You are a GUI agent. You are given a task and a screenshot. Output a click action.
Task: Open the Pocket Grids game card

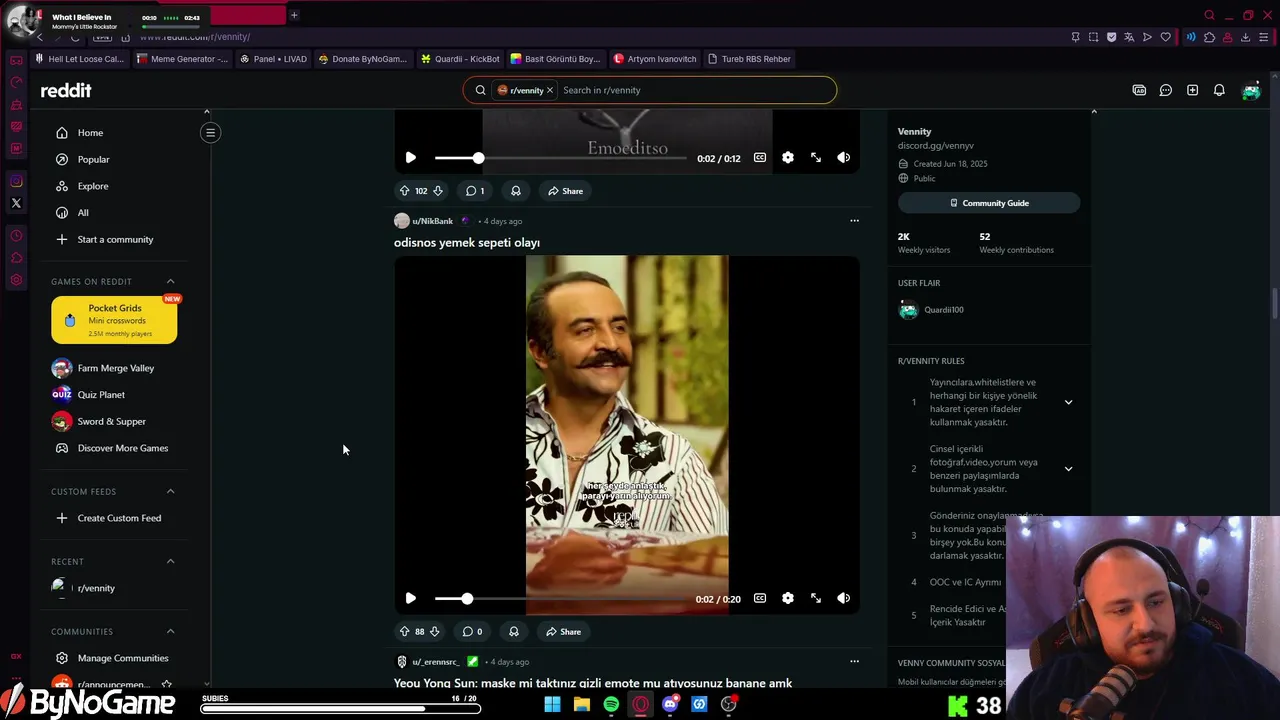coord(114,320)
